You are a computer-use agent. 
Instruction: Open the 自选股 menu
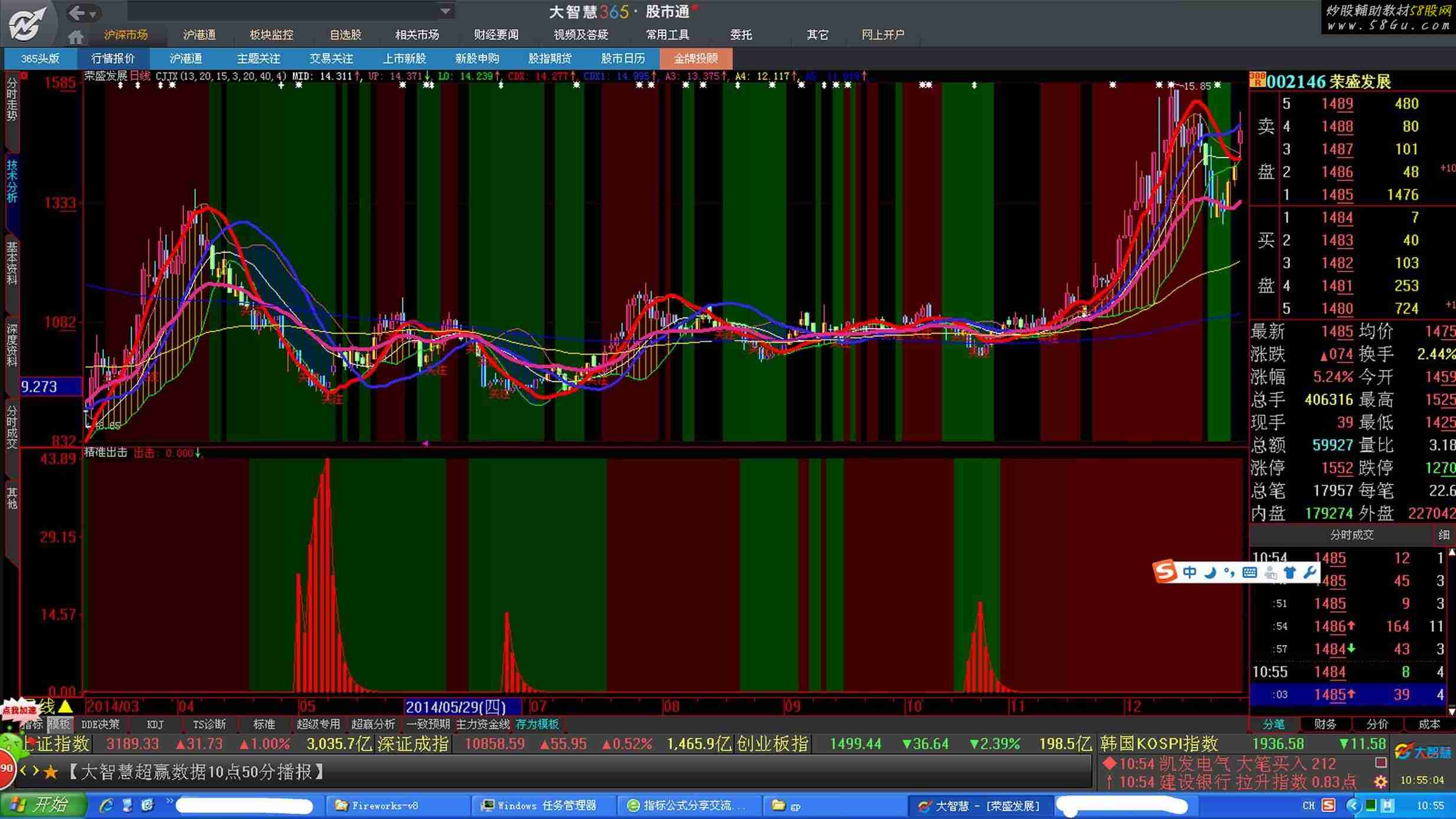coord(345,35)
